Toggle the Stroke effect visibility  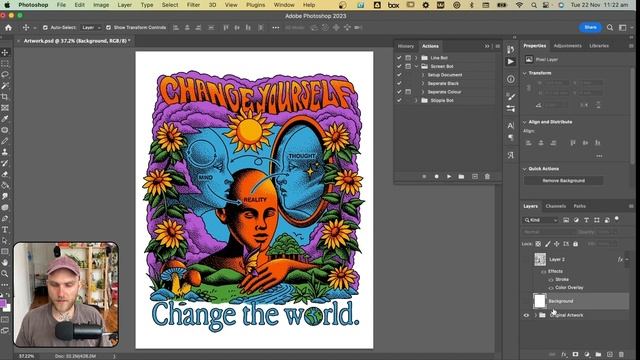click(551, 280)
